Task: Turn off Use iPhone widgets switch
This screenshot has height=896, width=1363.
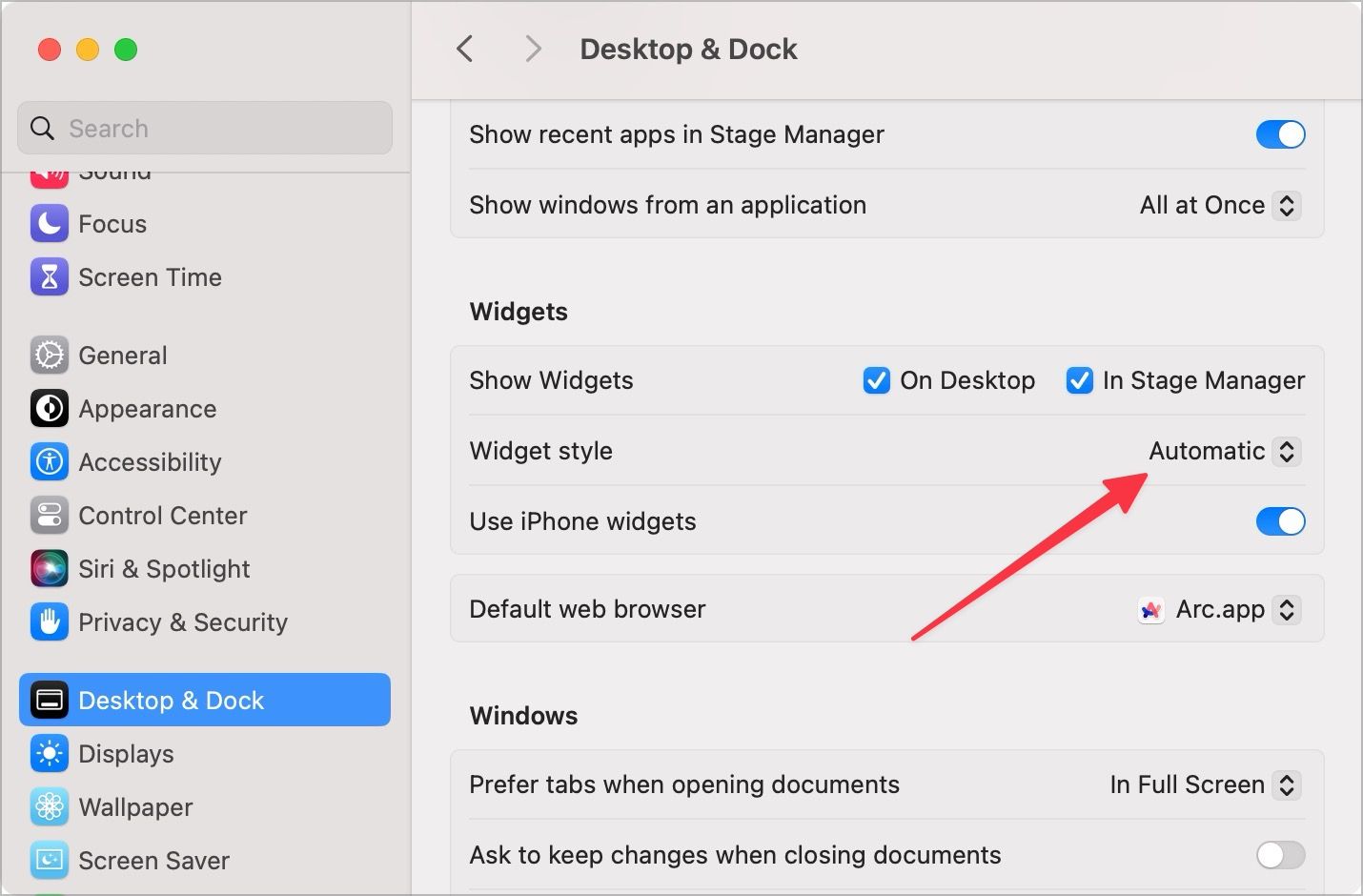Action: pyautogui.click(x=1280, y=521)
